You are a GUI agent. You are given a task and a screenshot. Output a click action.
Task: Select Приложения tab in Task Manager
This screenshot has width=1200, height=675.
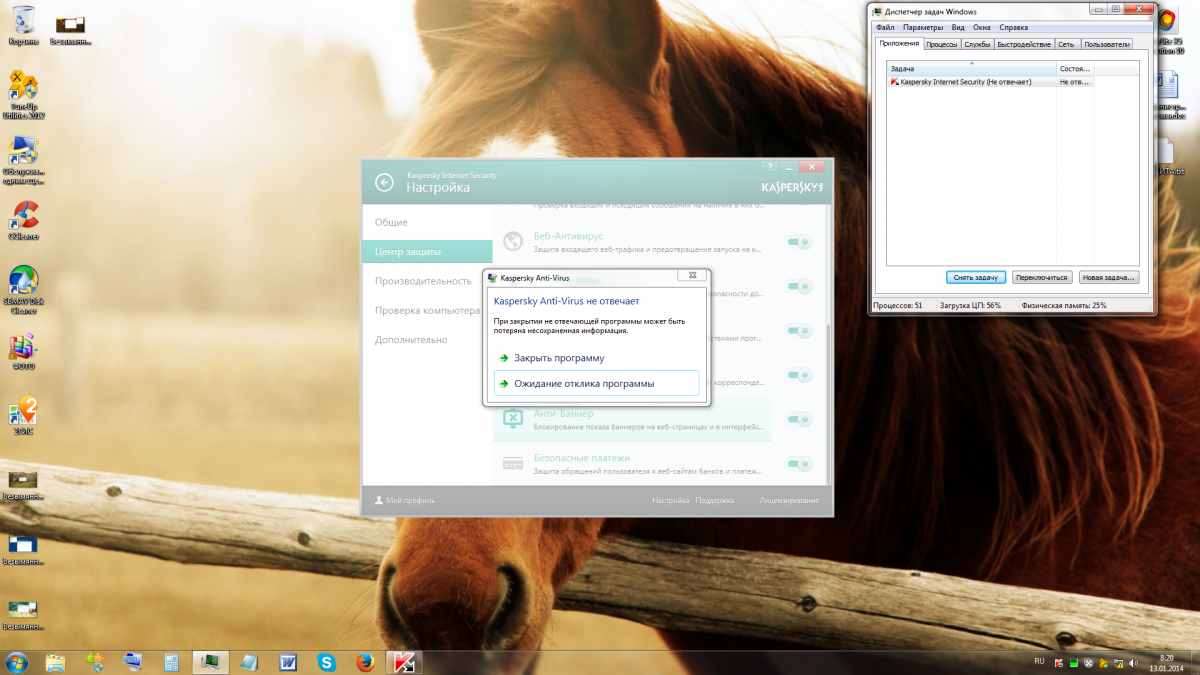click(x=899, y=43)
